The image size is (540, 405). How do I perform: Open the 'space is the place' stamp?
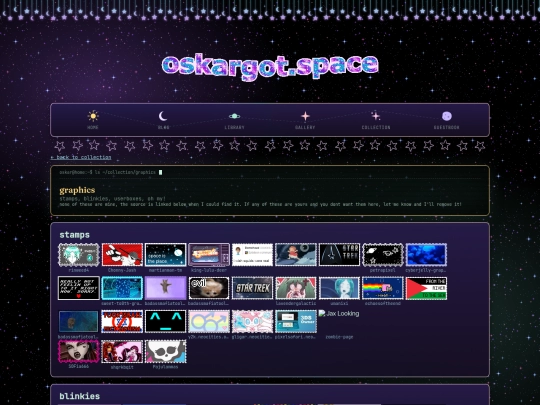pos(165,255)
